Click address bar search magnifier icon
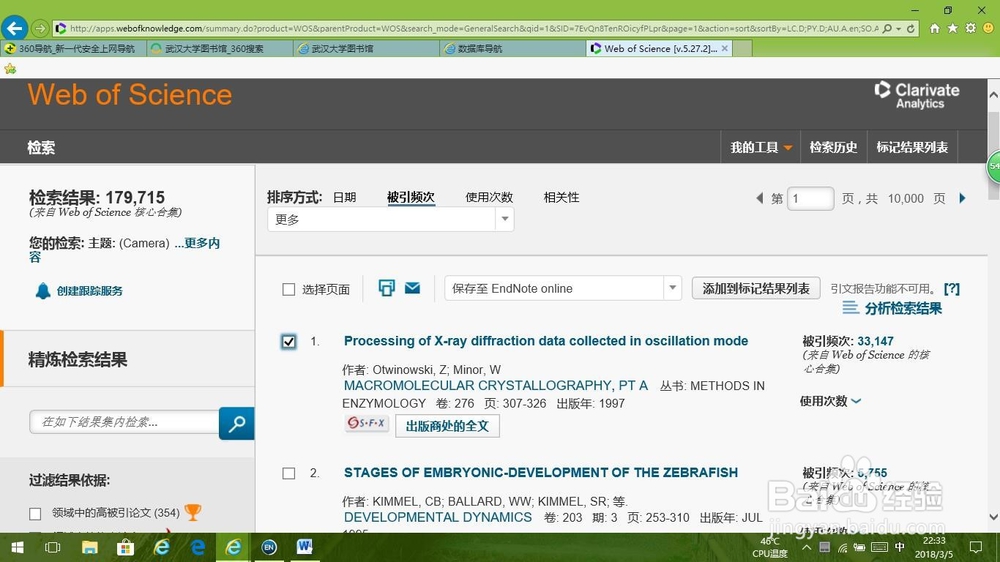The height and width of the screenshot is (562, 1000). [887, 29]
